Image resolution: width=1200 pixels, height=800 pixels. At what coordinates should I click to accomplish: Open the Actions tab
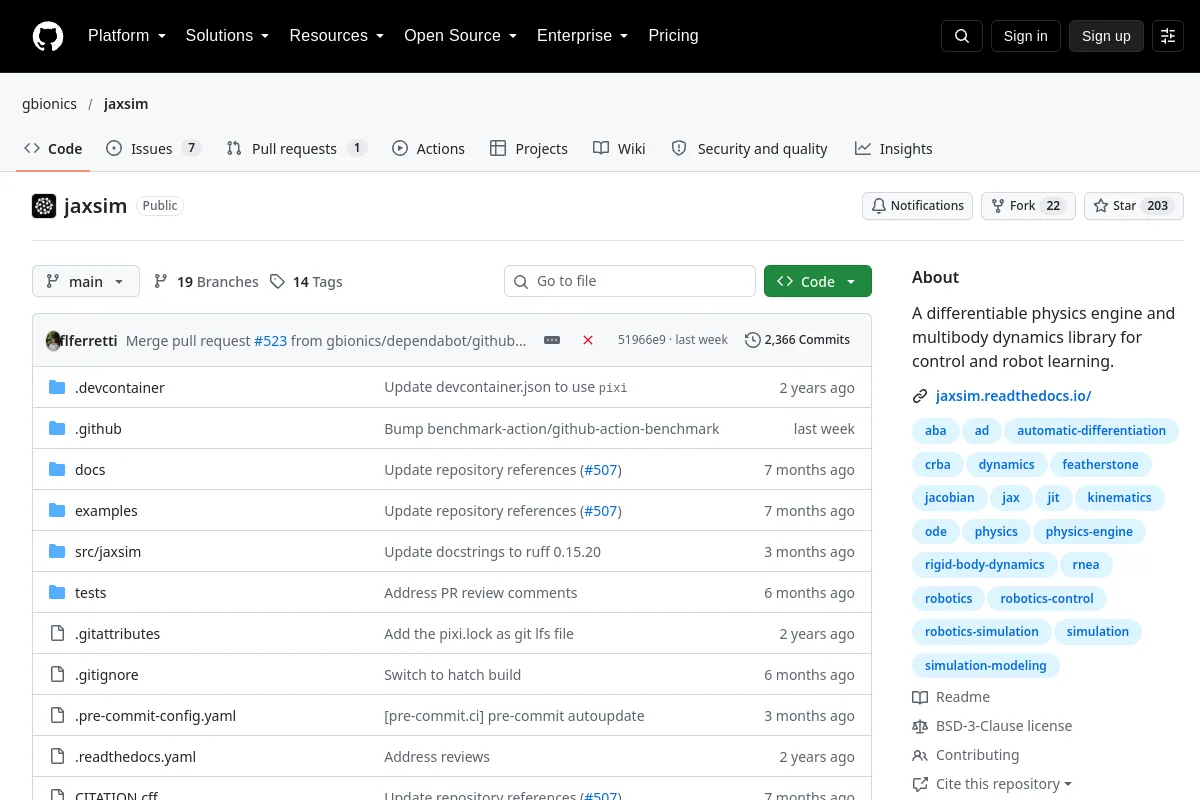click(428, 148)
